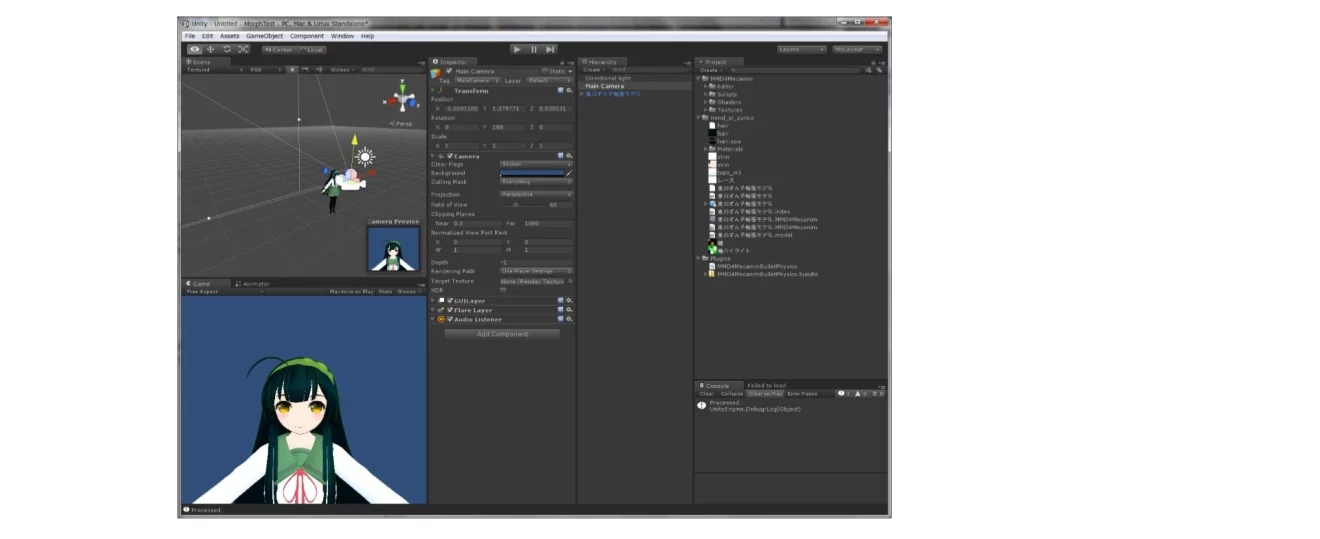Screen dimensions: 1320x539
Task: Click the orientation gizmo in Scene view
Action: (x=402, y=98)
